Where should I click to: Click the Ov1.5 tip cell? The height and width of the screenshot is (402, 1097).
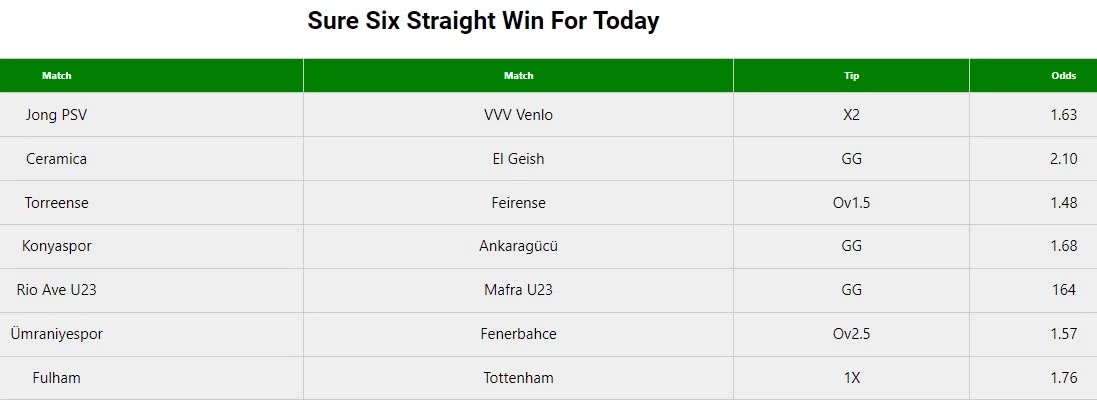click(851, 203)
